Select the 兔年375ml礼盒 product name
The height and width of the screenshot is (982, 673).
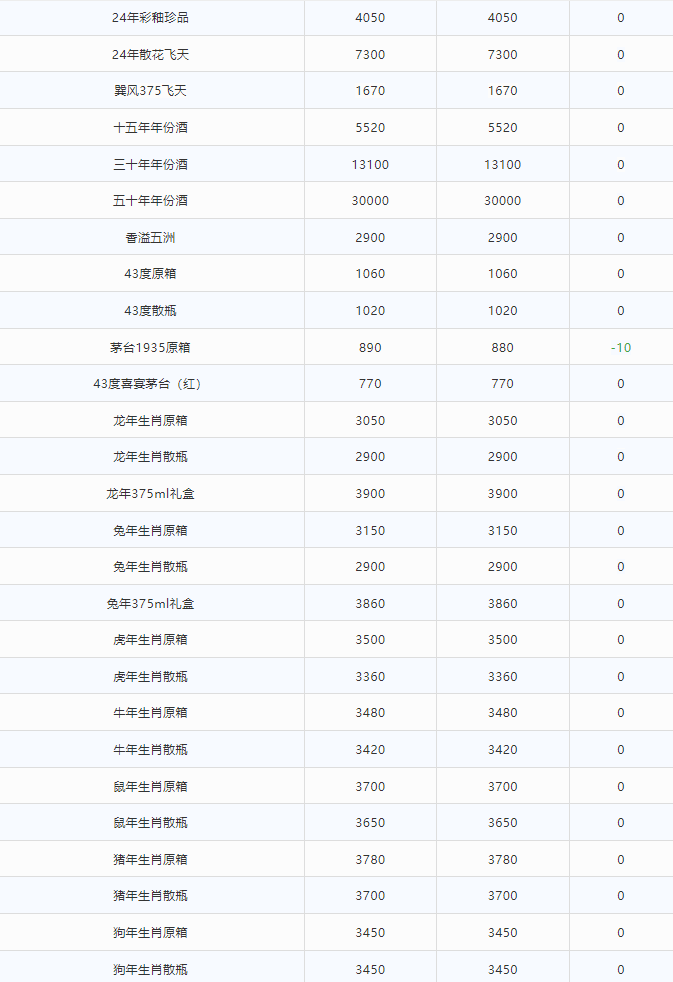[150, 604]
